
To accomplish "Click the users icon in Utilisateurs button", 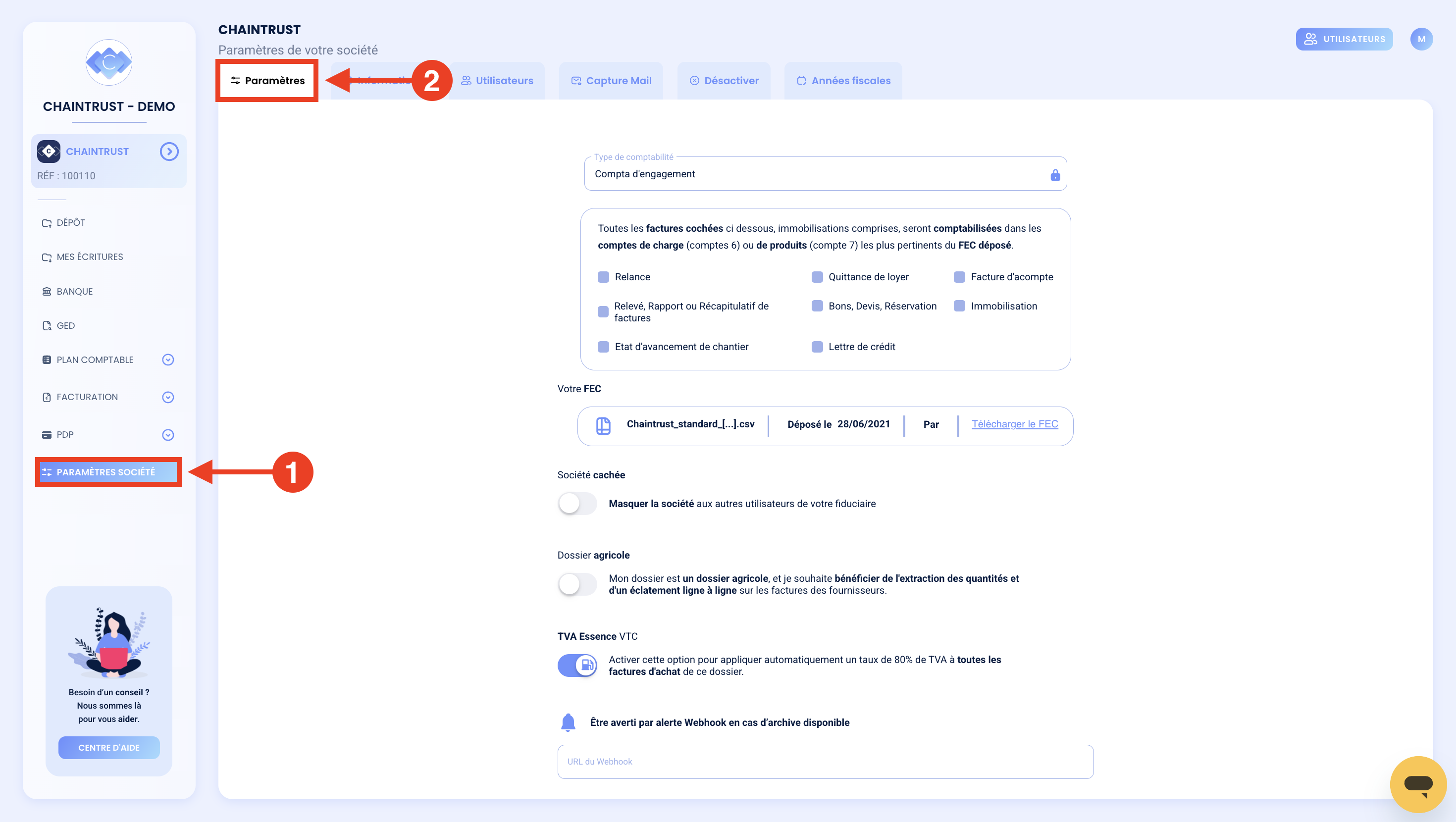I will (1310, 39).
